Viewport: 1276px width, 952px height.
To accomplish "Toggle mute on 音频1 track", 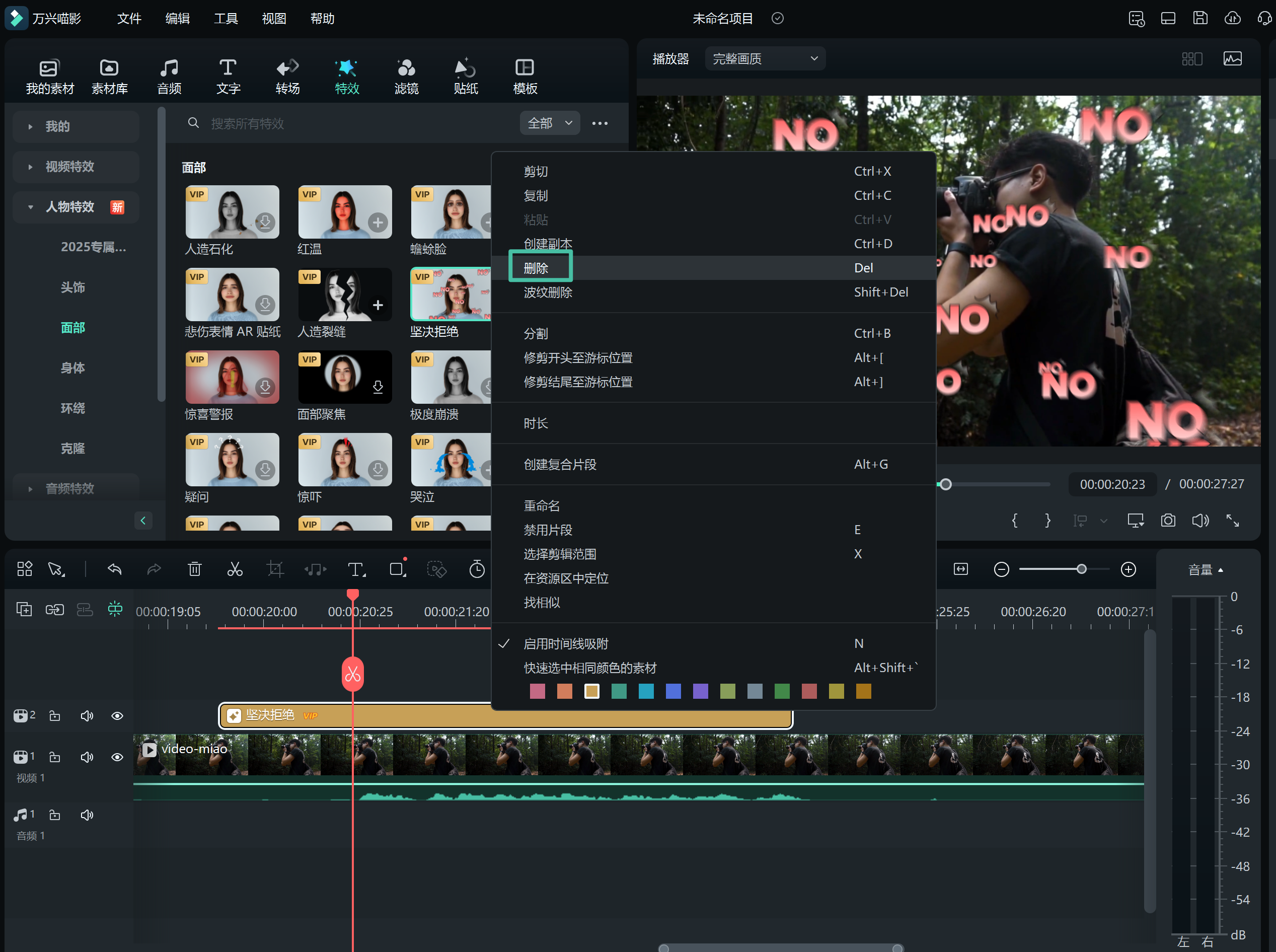I will 87,813.
